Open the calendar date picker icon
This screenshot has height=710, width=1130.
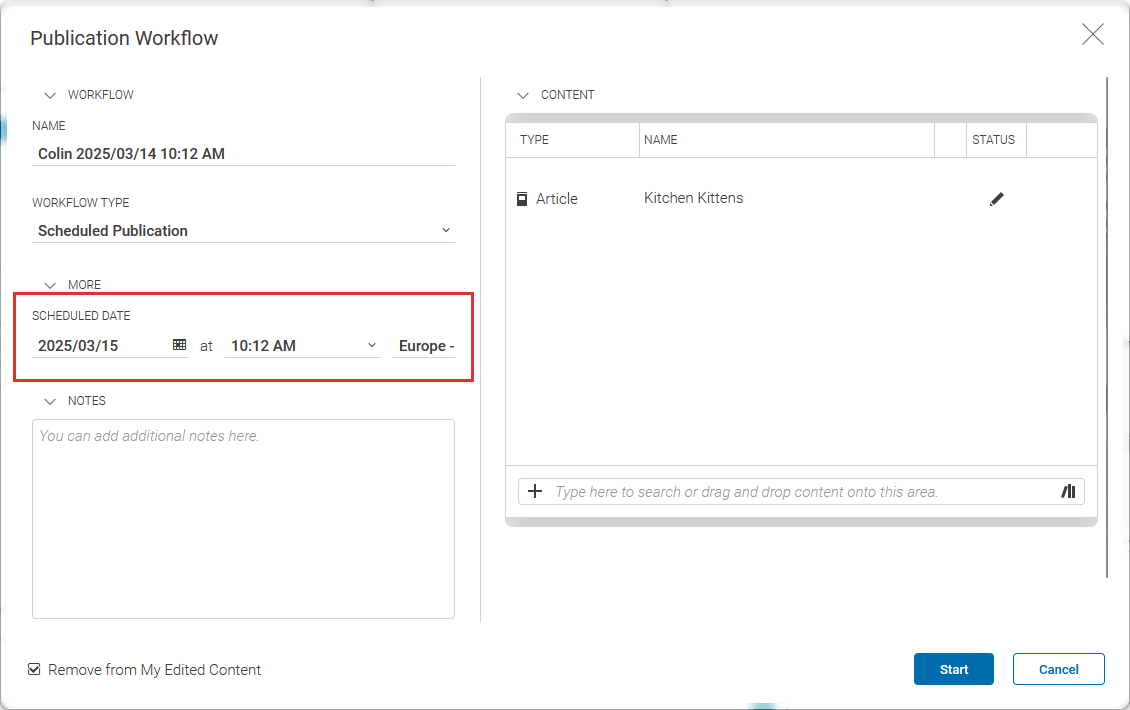pos(179,344)
